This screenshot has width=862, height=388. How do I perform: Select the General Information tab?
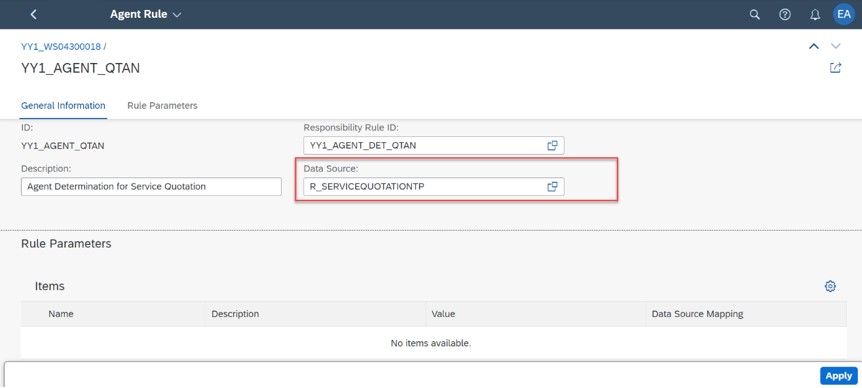(x=63, y=106)
